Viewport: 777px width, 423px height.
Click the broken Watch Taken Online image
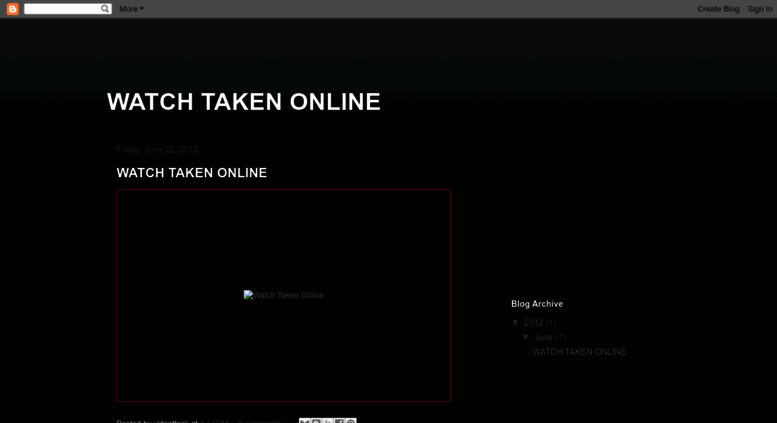[283, 295]
